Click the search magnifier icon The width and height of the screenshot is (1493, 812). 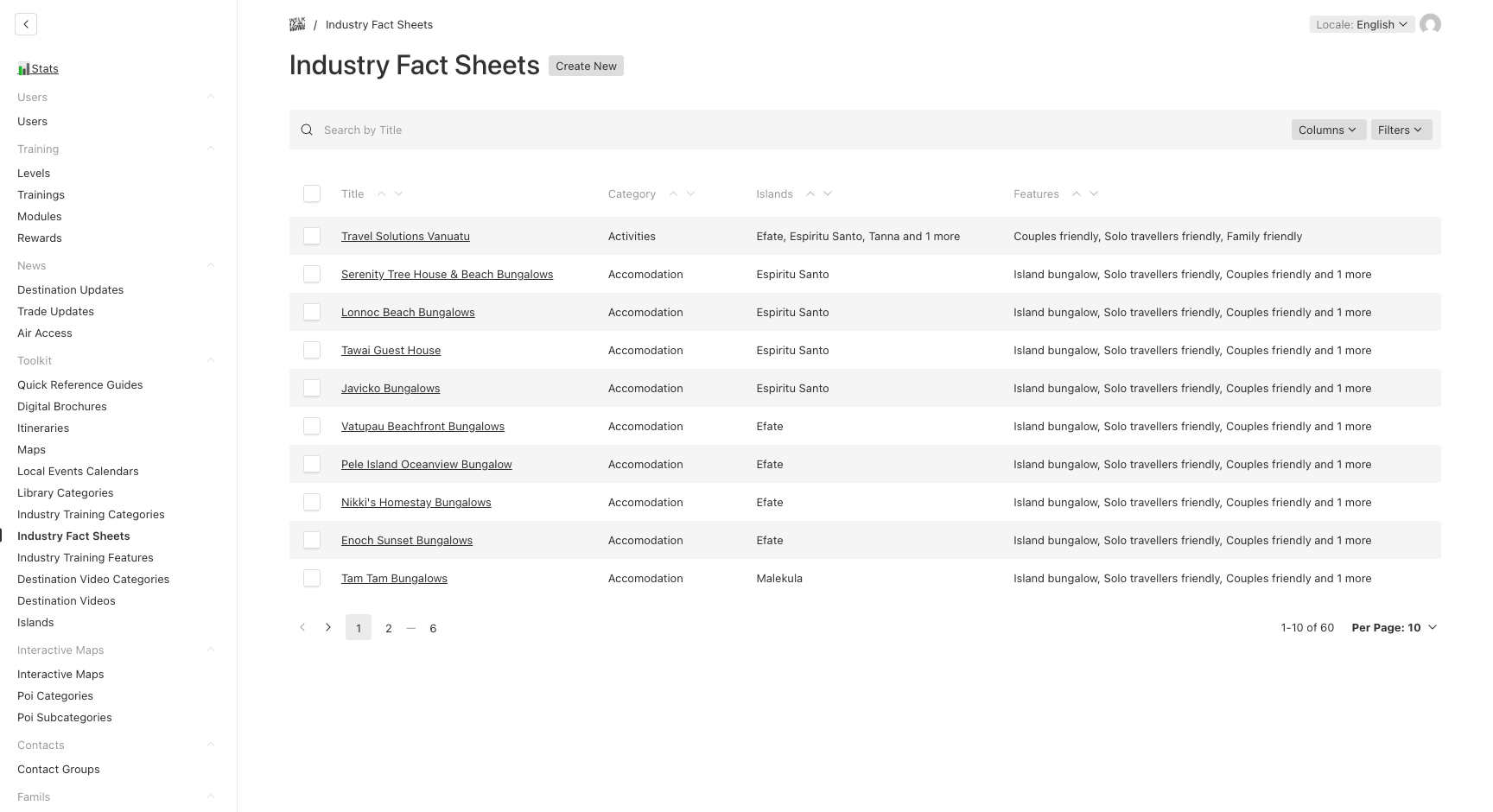pos(307,129)
